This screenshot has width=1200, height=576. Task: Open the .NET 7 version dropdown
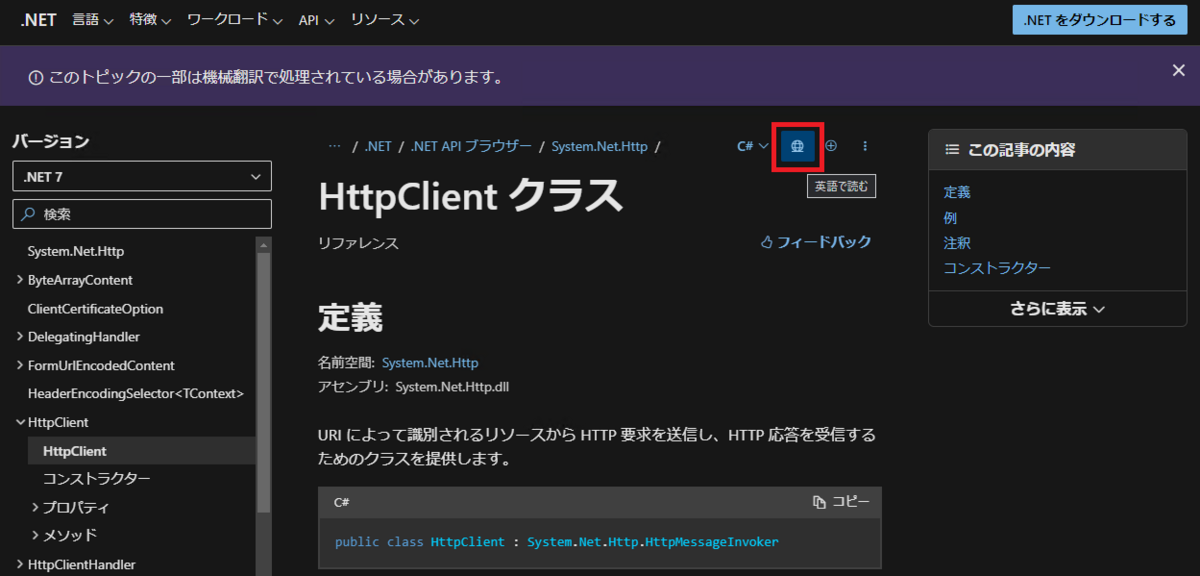(142, 177)
